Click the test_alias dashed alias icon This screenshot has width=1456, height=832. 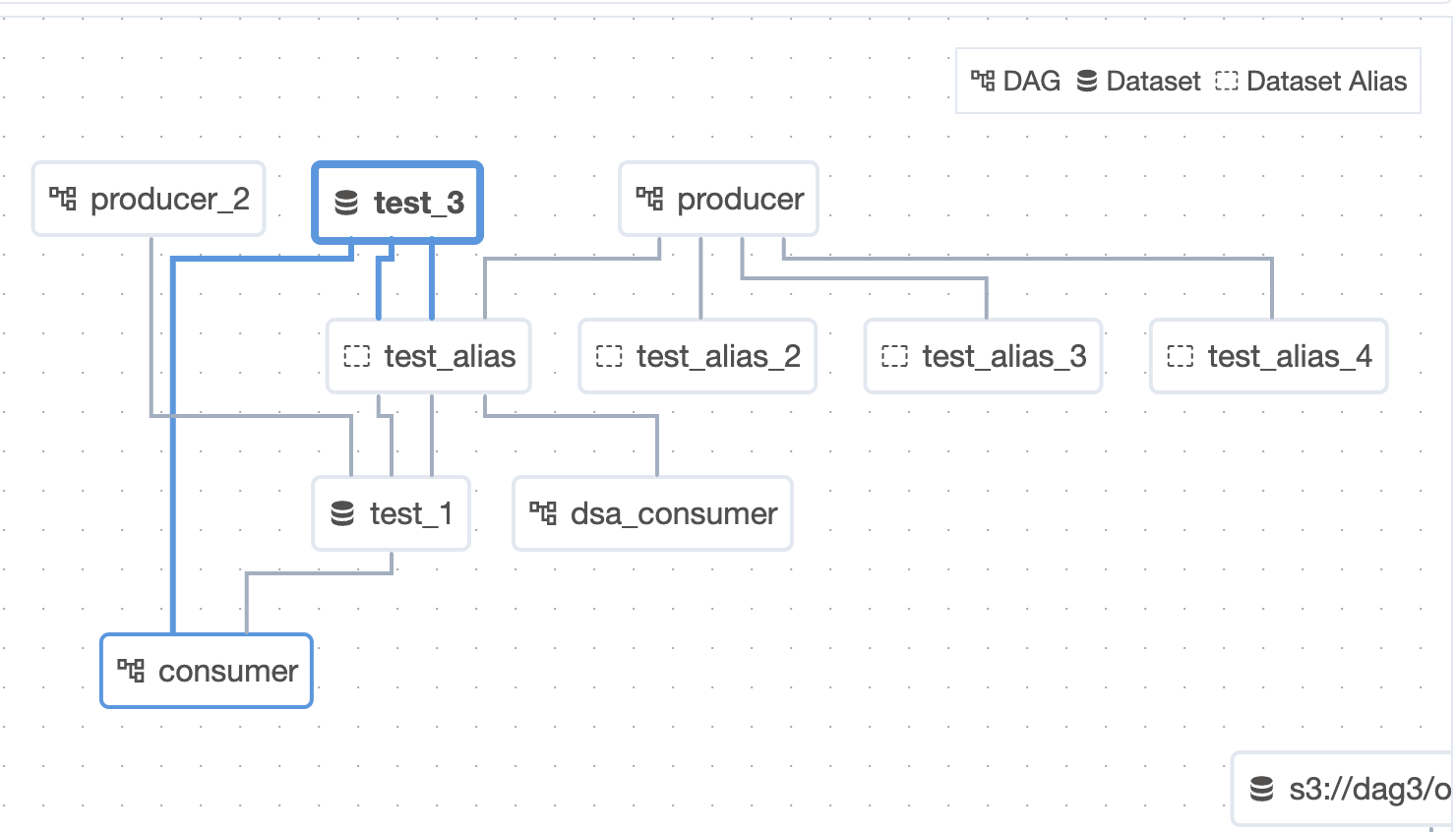[356, 356]
